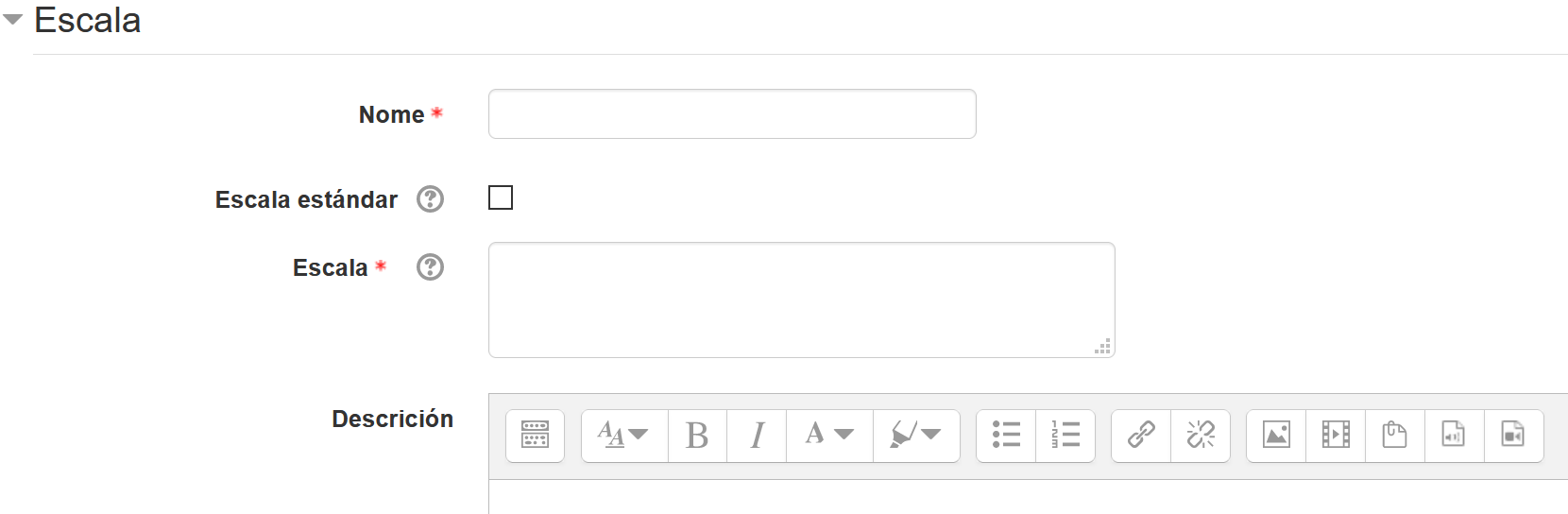
Task: Apply bold formatting in Descrición editor
Action: point(697,435)
